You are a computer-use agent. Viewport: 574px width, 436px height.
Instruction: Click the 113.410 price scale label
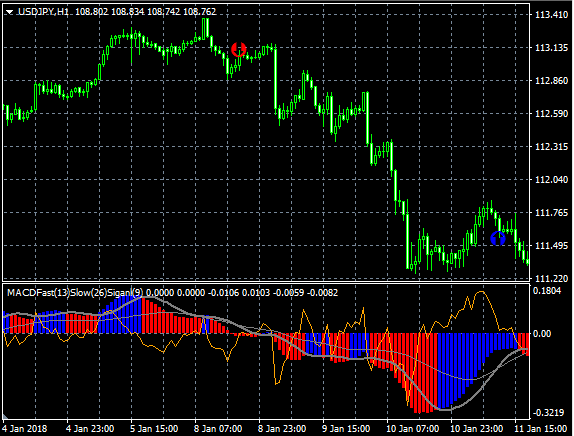pos(551,15)
